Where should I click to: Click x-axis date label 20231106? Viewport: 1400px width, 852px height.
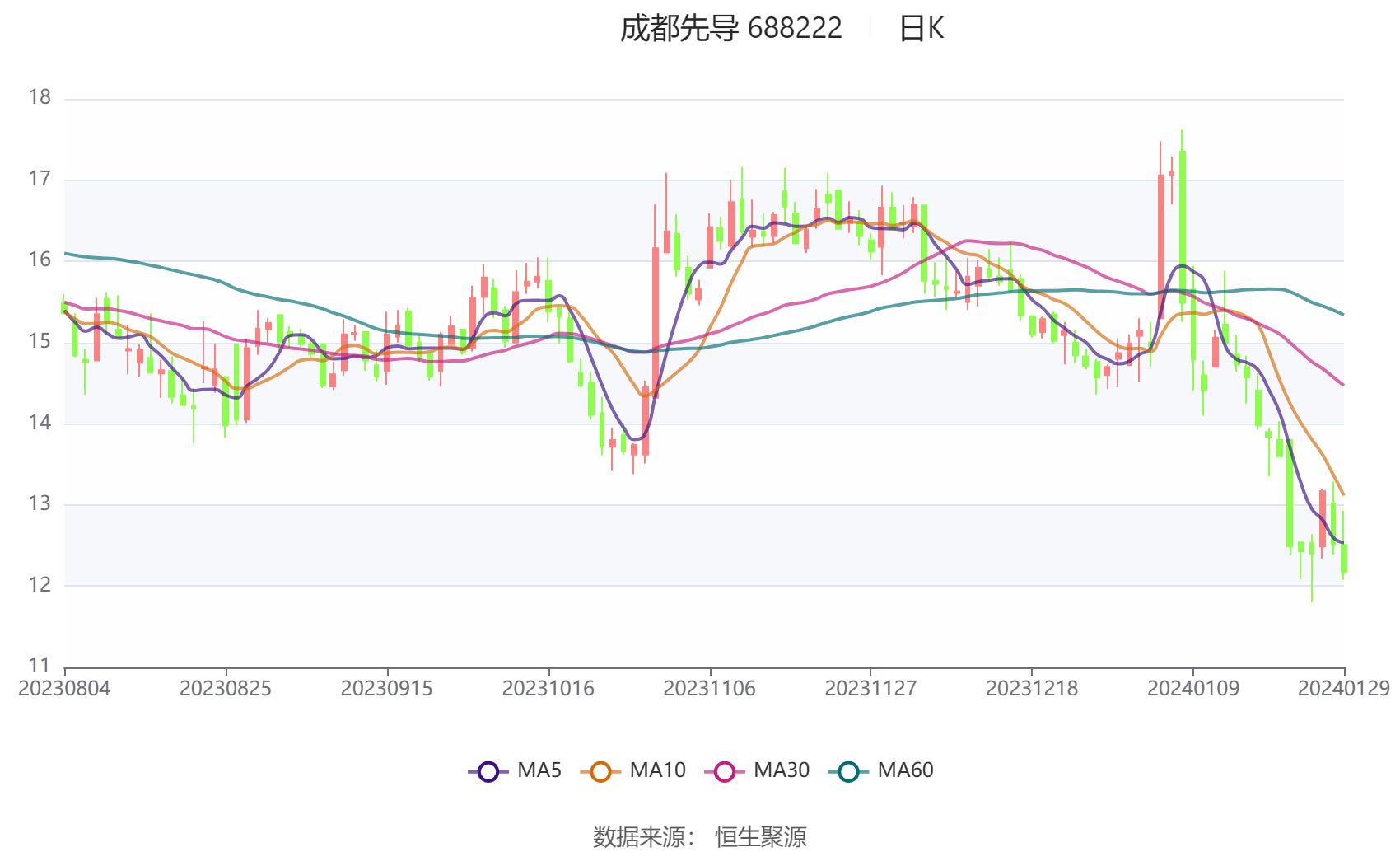pyautogui.click(x=710, y=689)
